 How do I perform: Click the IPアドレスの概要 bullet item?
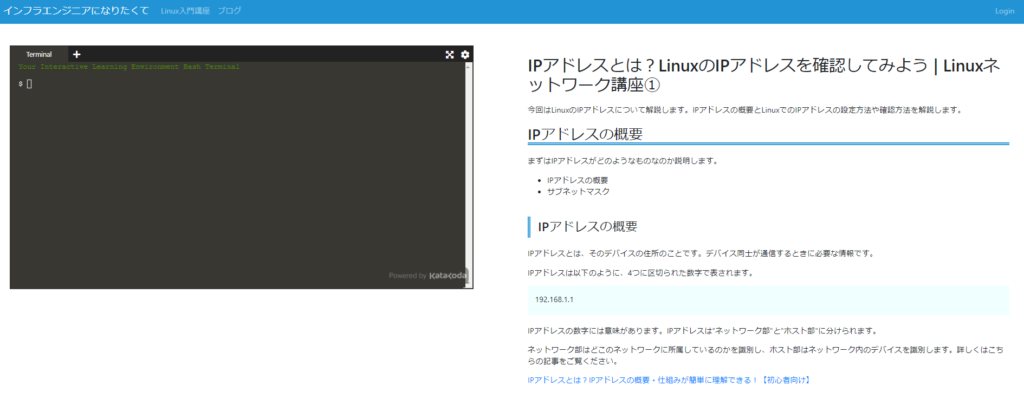578,180
